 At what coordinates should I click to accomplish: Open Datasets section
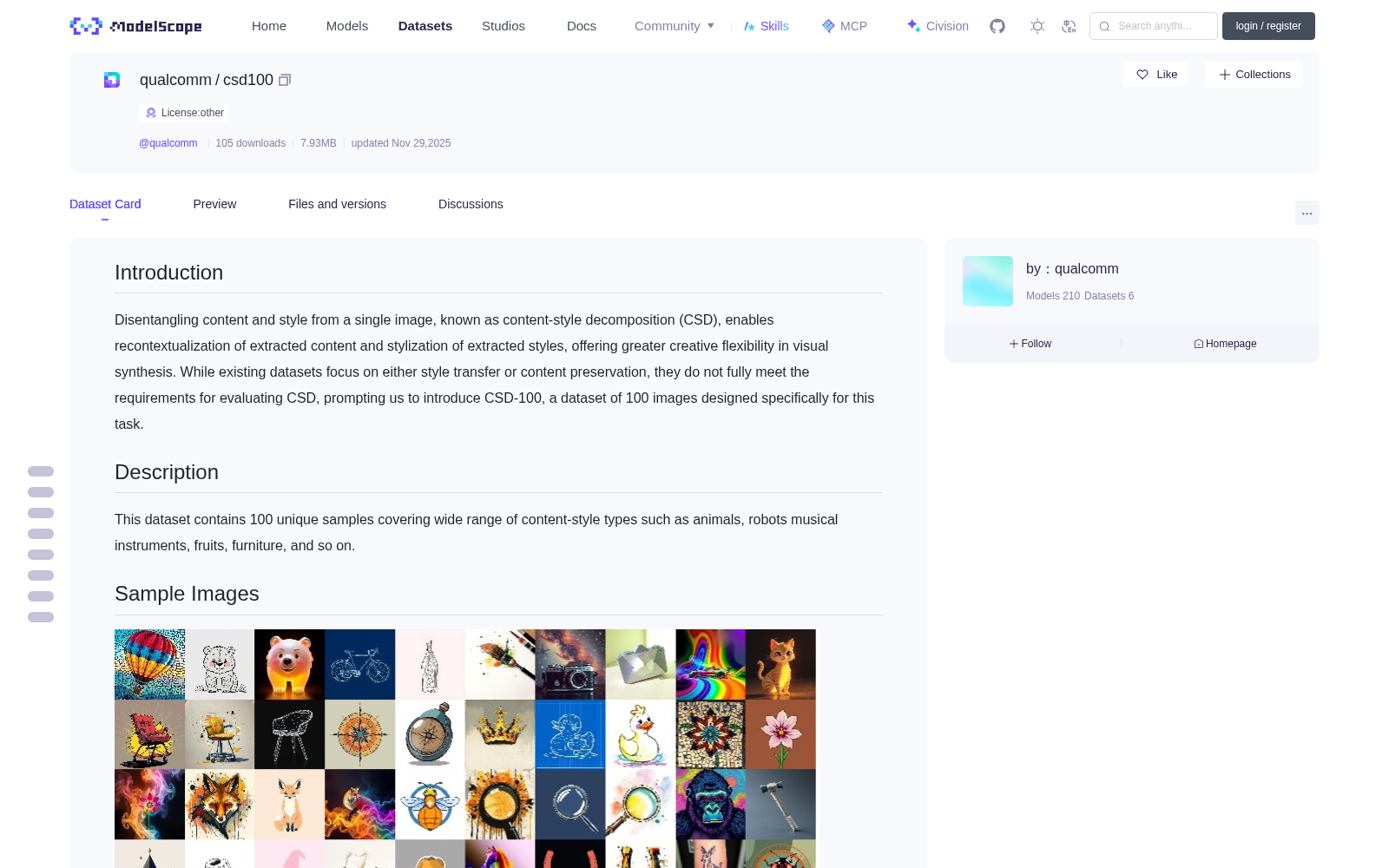coord(425,26)
